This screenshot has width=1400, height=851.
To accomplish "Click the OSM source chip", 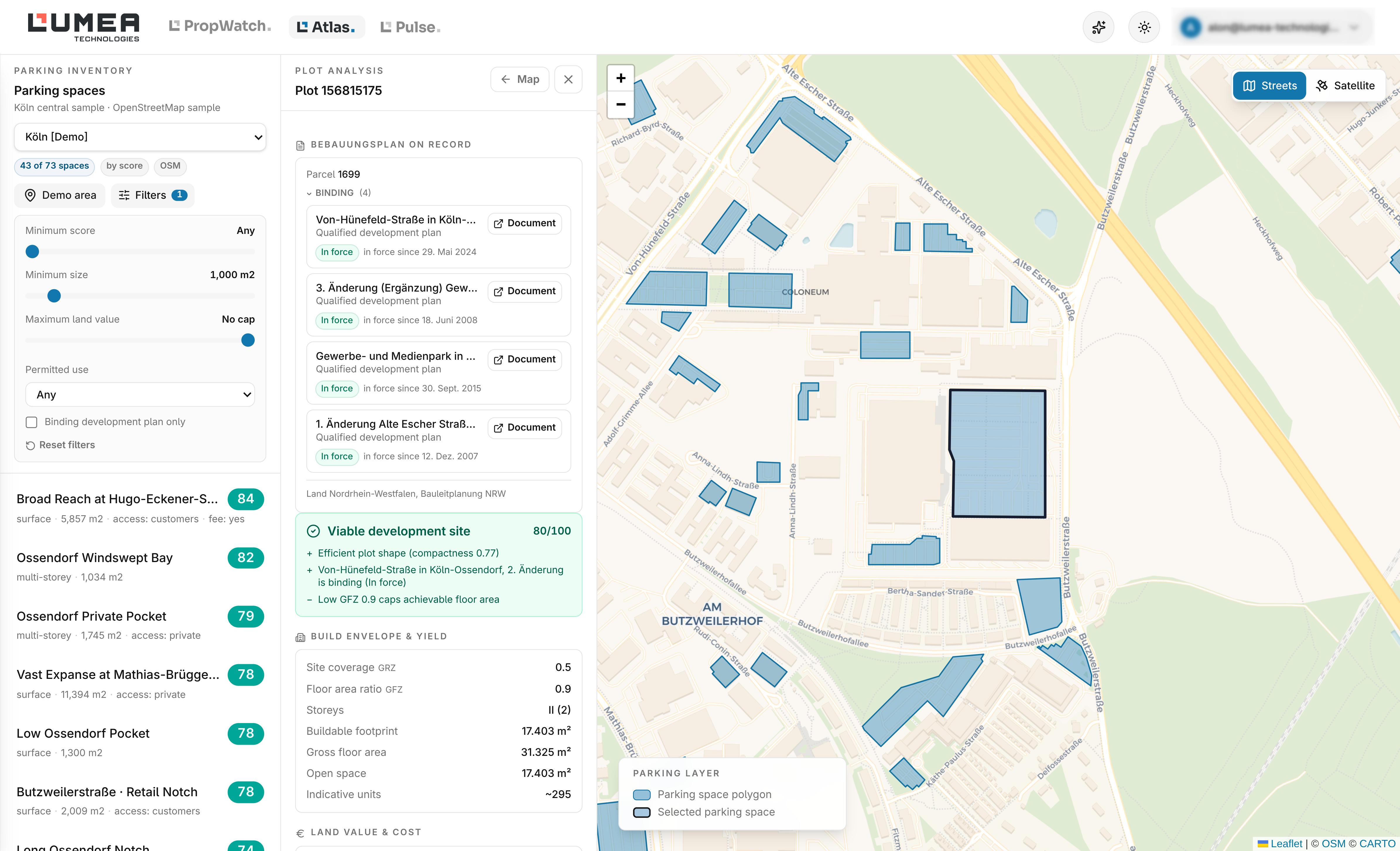I will [170, 166].
